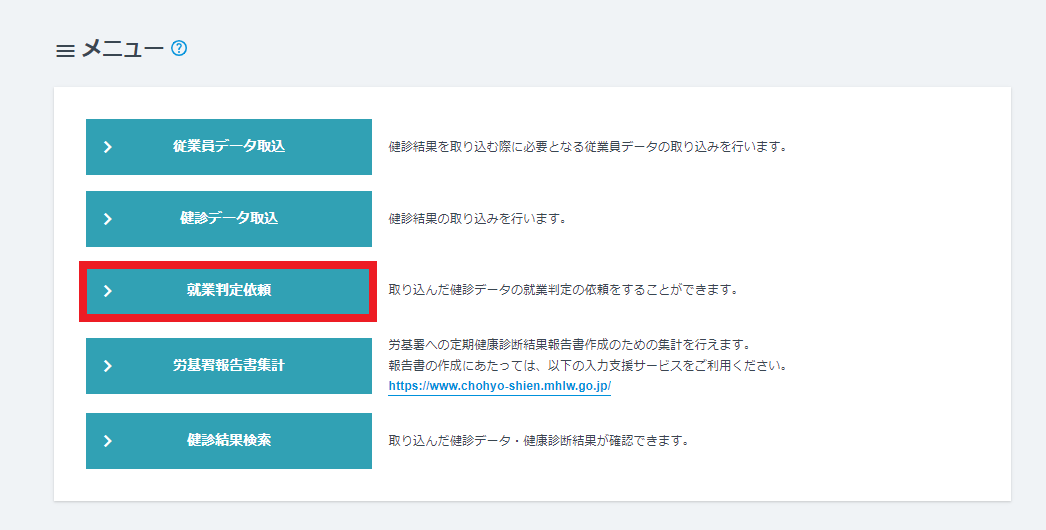Open 従業員データ取込 menu button
Image resolution: width=1046 pixels, height=530 pixels.
pyautogui.click(x=229, y=147)
